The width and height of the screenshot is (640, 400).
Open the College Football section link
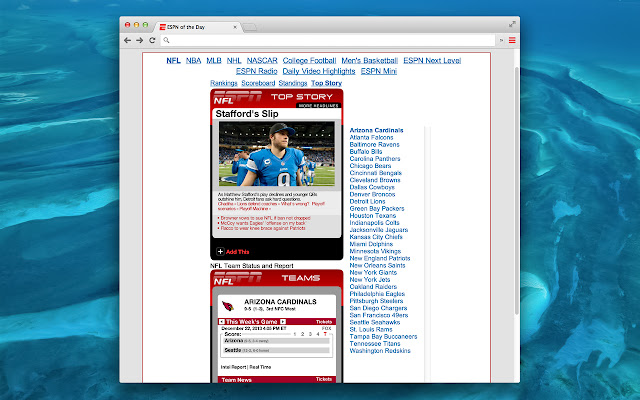[x=309, y=60]
